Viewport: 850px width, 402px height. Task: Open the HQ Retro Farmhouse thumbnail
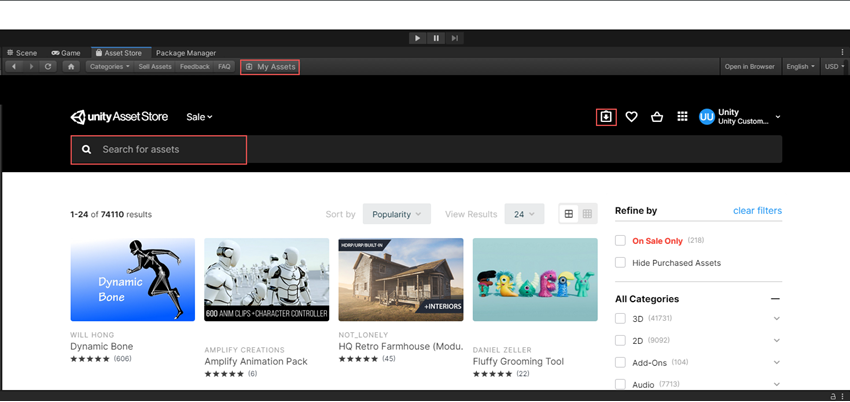tap(401, 280)
